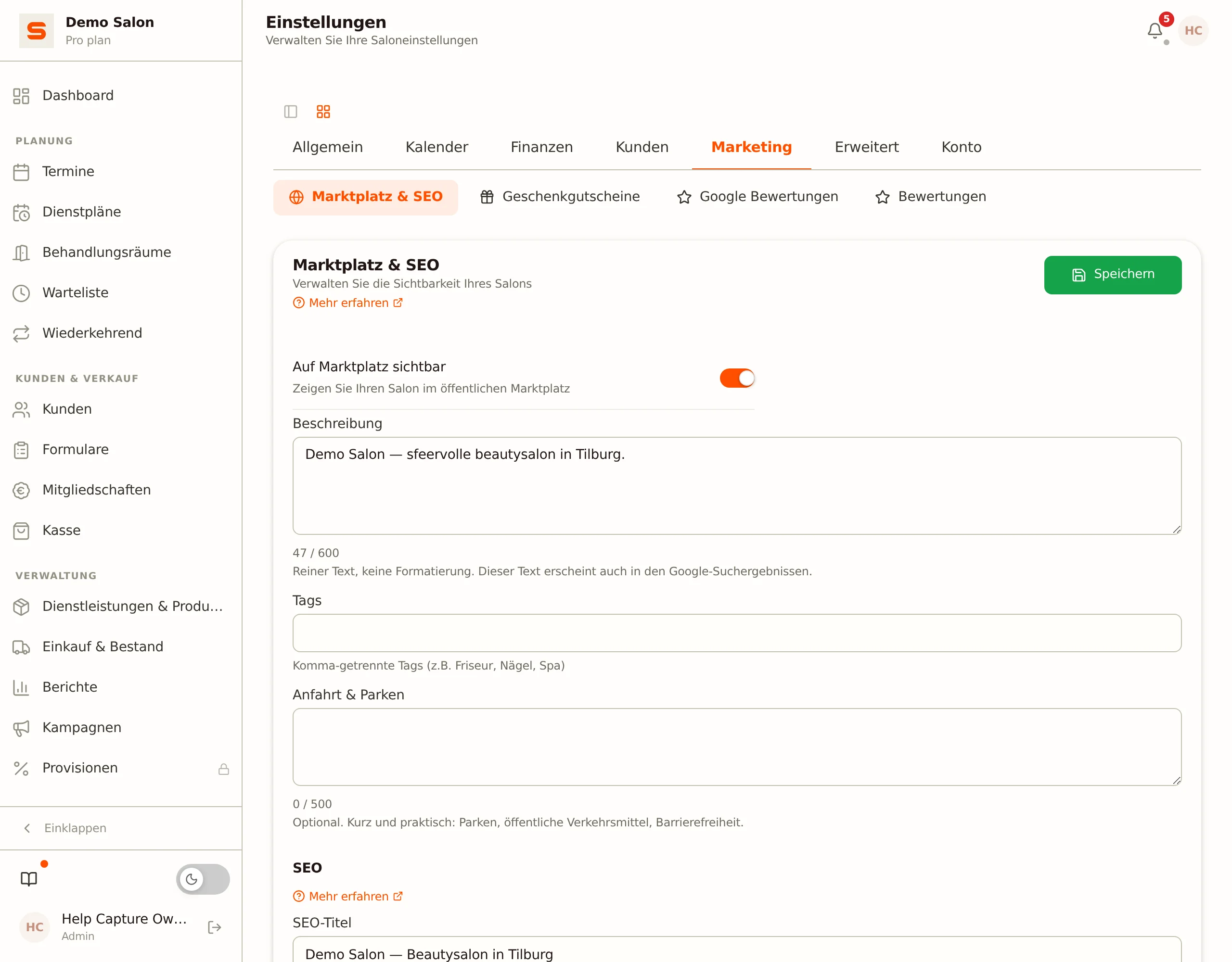Open Mehr erfahren link under Marktplatz & SEO

[347, 304]
